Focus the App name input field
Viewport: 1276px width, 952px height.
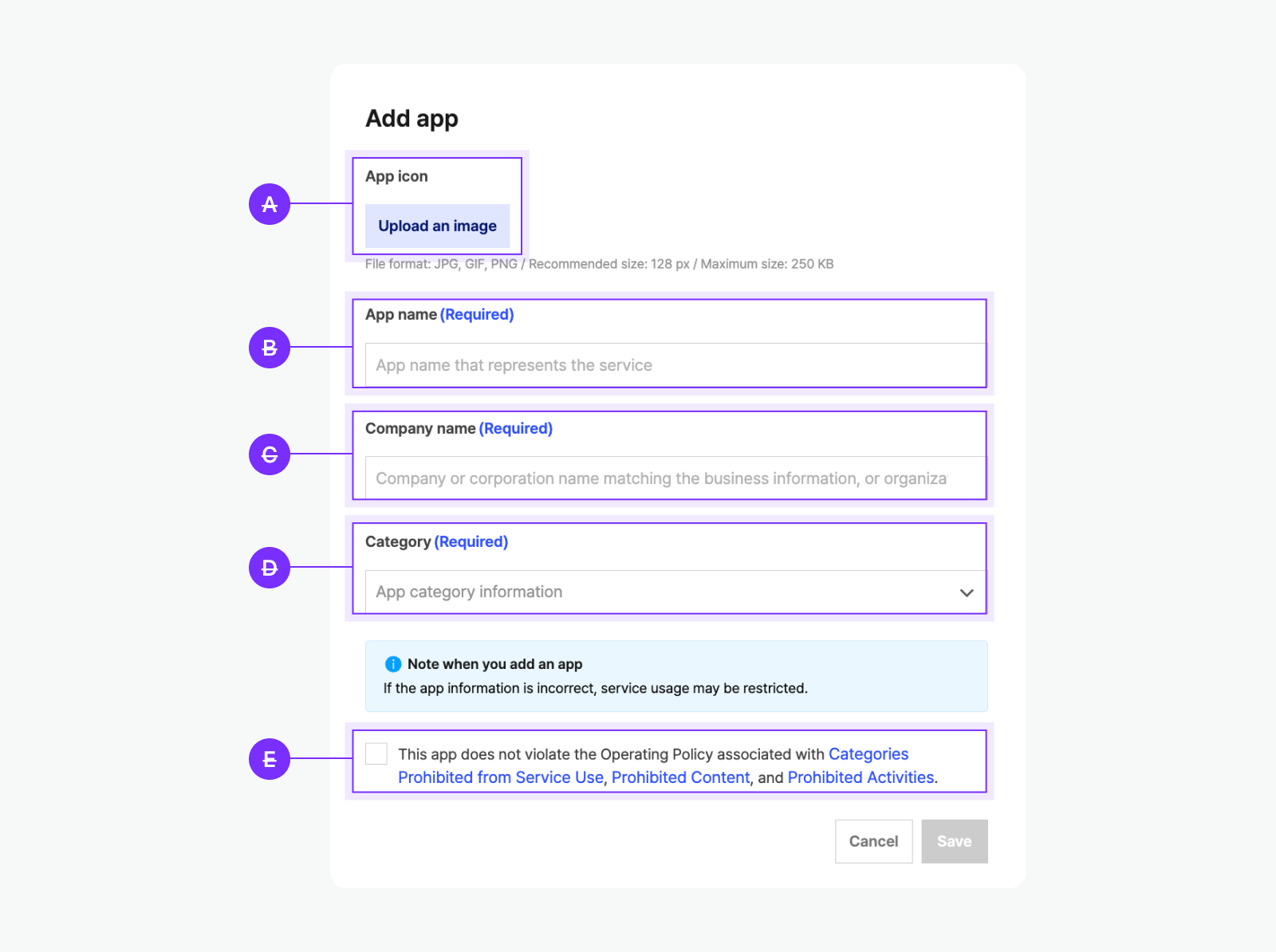coord(675,365)
